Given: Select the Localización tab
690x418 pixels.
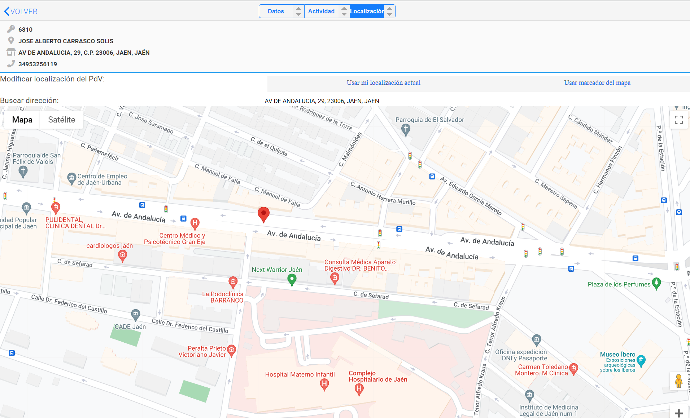Looking at the screenshot, I should 367,11.
